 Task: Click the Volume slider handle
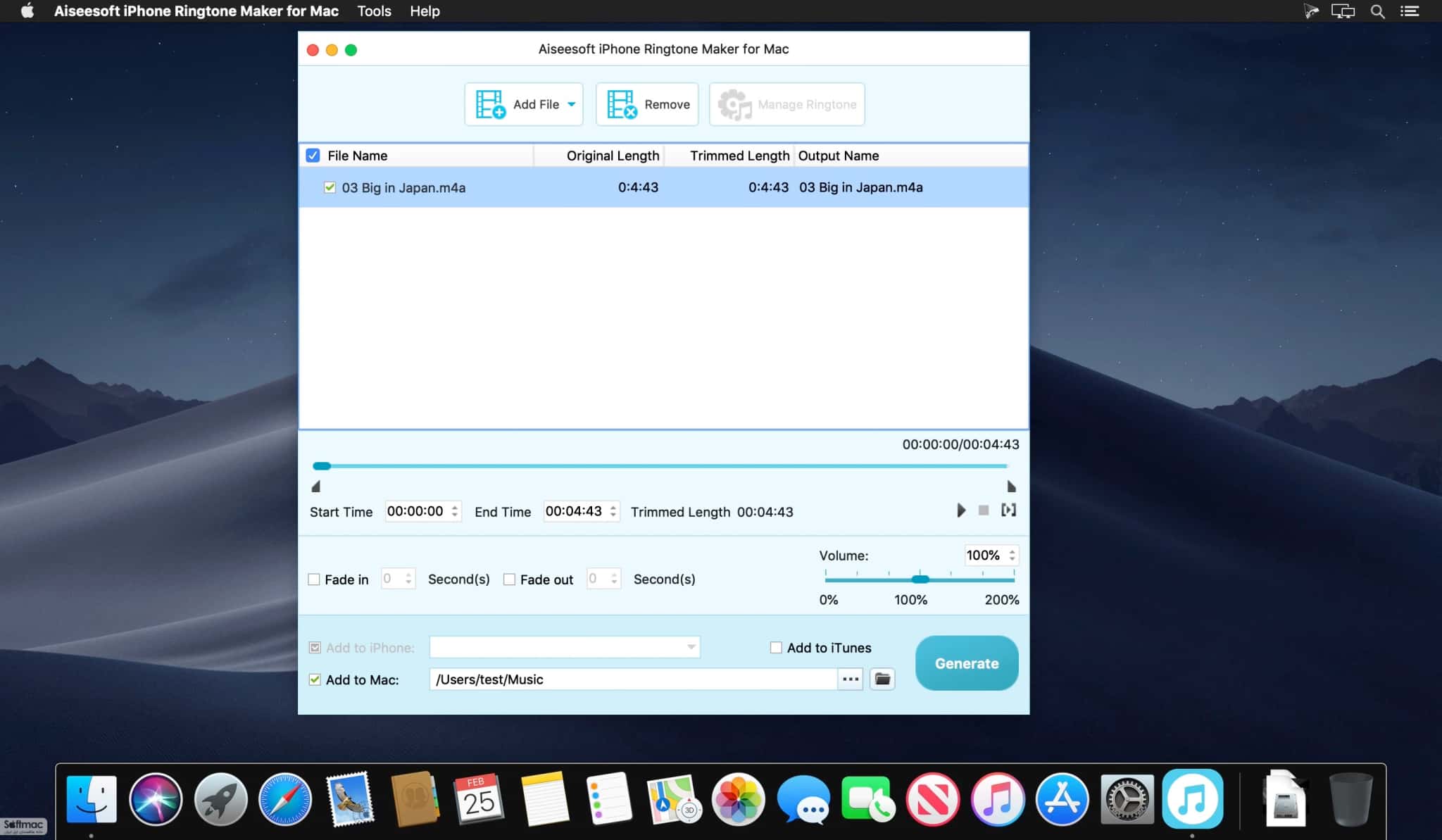tap(920, 579)
